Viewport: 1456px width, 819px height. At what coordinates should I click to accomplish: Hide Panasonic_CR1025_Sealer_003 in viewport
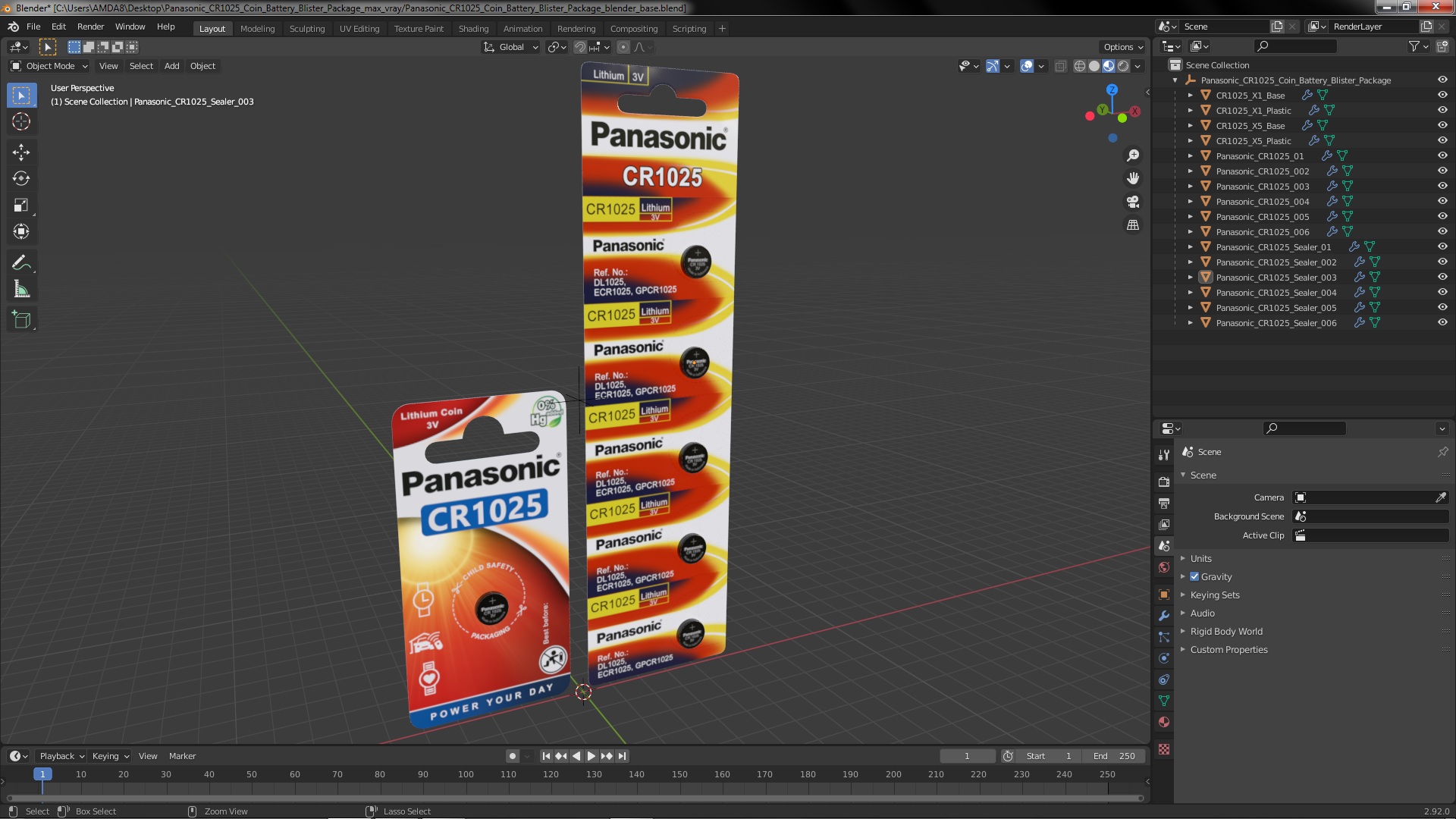[1442, 278]
